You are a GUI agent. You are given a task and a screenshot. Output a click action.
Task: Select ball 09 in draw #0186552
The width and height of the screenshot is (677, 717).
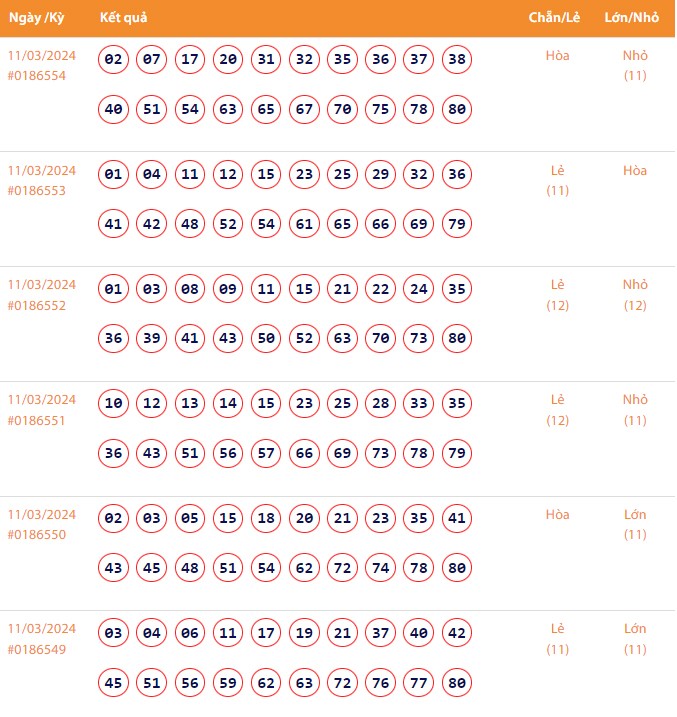point(228,290)
